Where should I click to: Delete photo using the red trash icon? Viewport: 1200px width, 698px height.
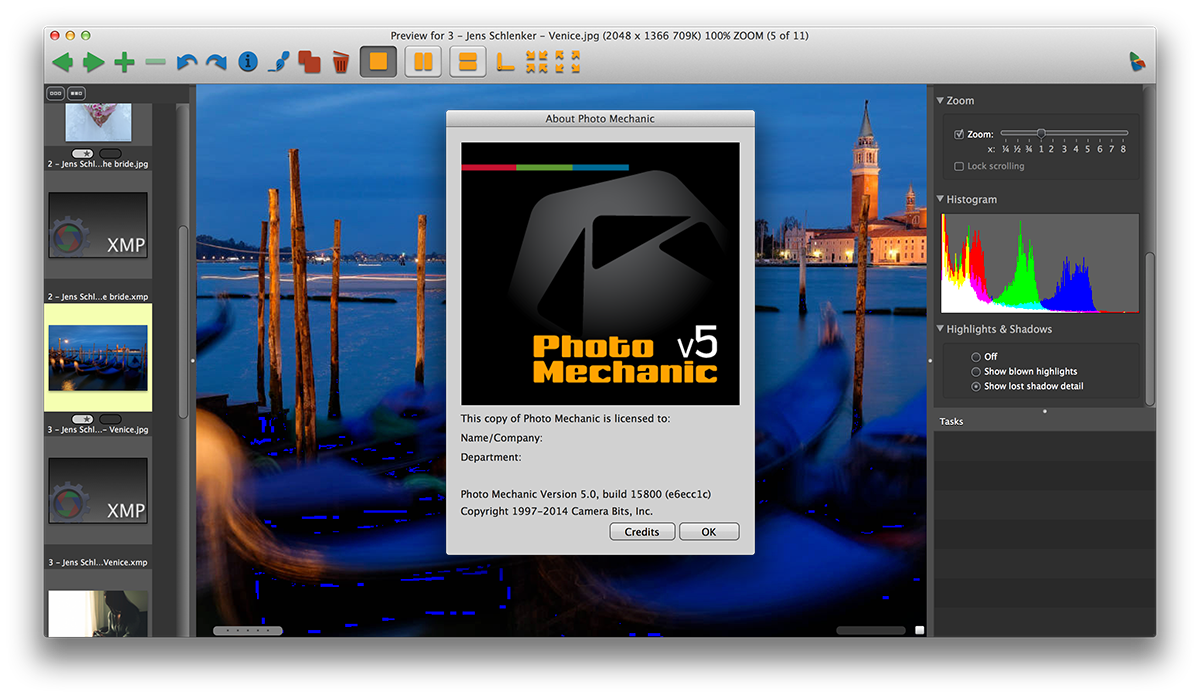(341, 63)
